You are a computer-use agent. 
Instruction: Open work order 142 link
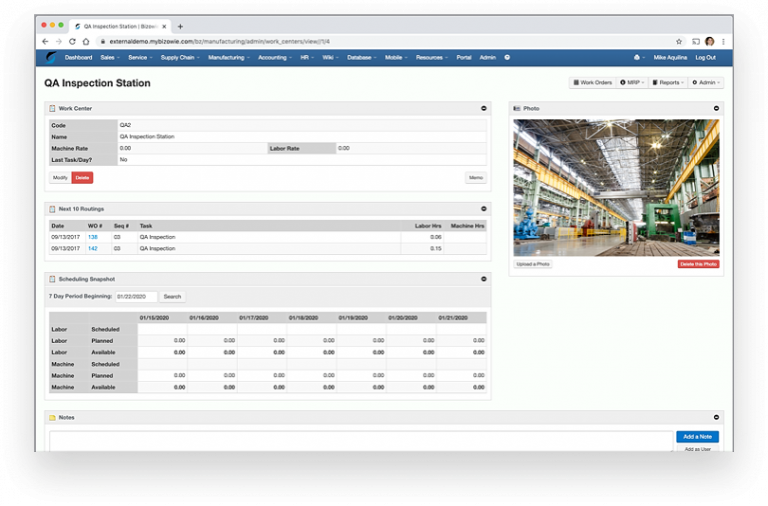[x=93, y=248]
